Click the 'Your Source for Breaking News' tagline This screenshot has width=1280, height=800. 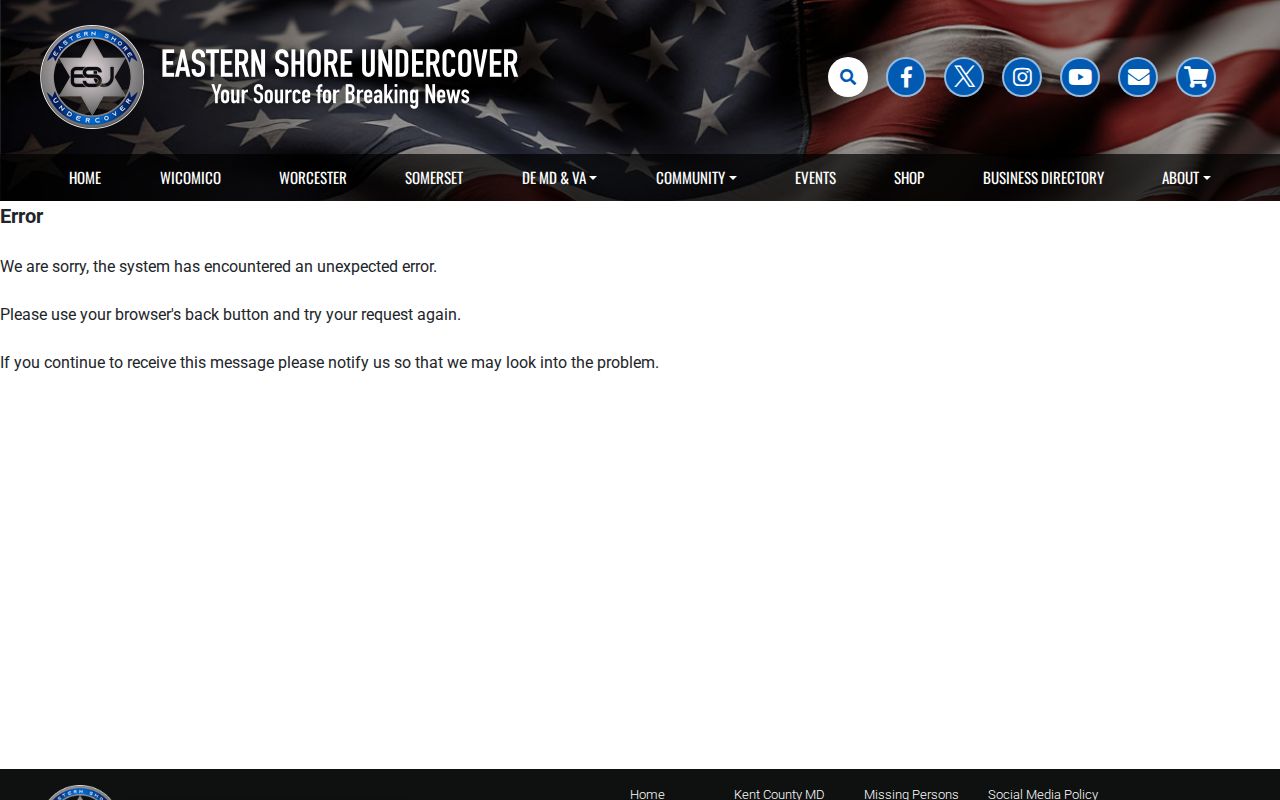tap(340, 95)
